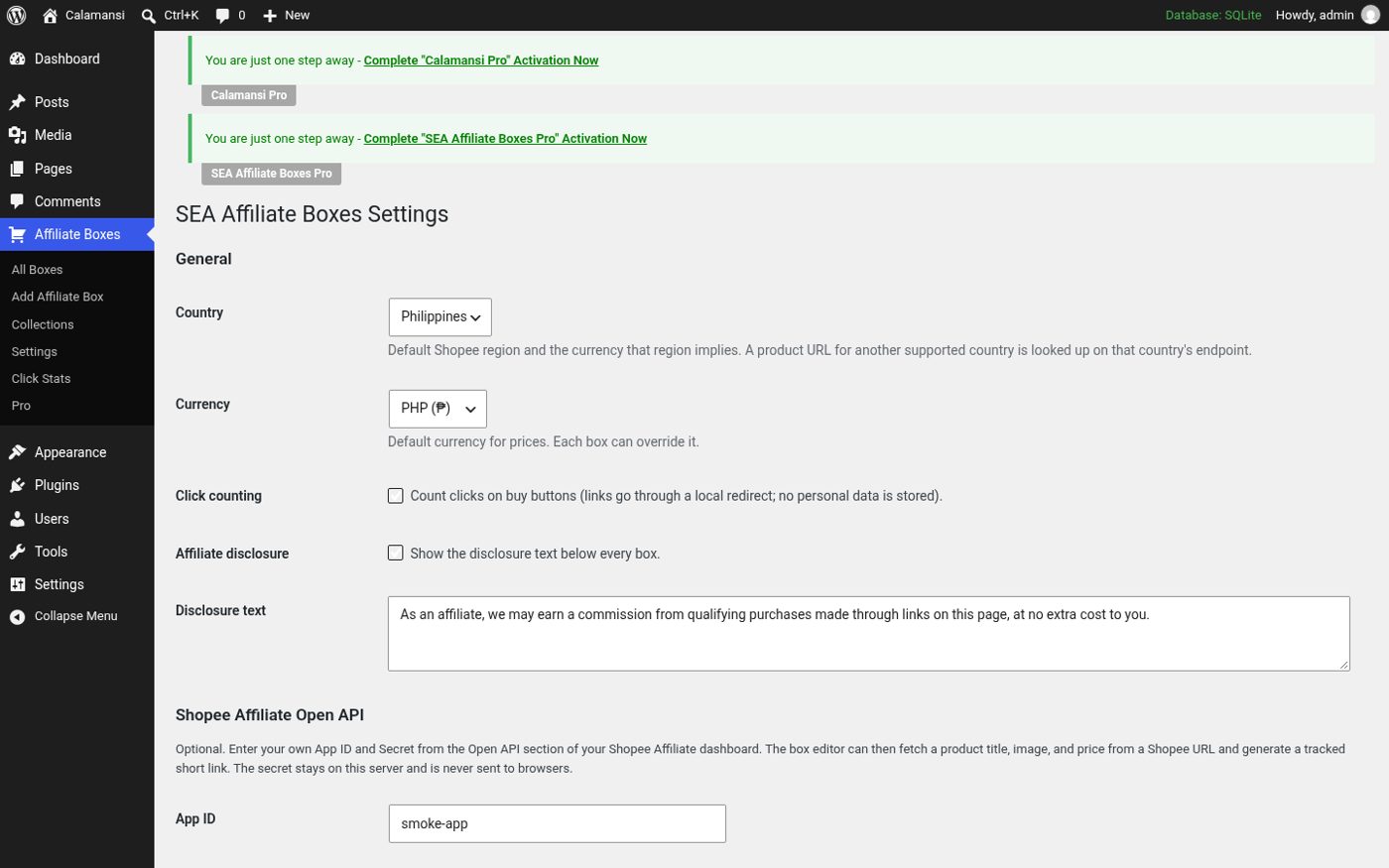The width and height of the screenshot is (1389, 868).
Task: Click the Settings sliders icon in sidebar
Action: [x=17, y=584]
